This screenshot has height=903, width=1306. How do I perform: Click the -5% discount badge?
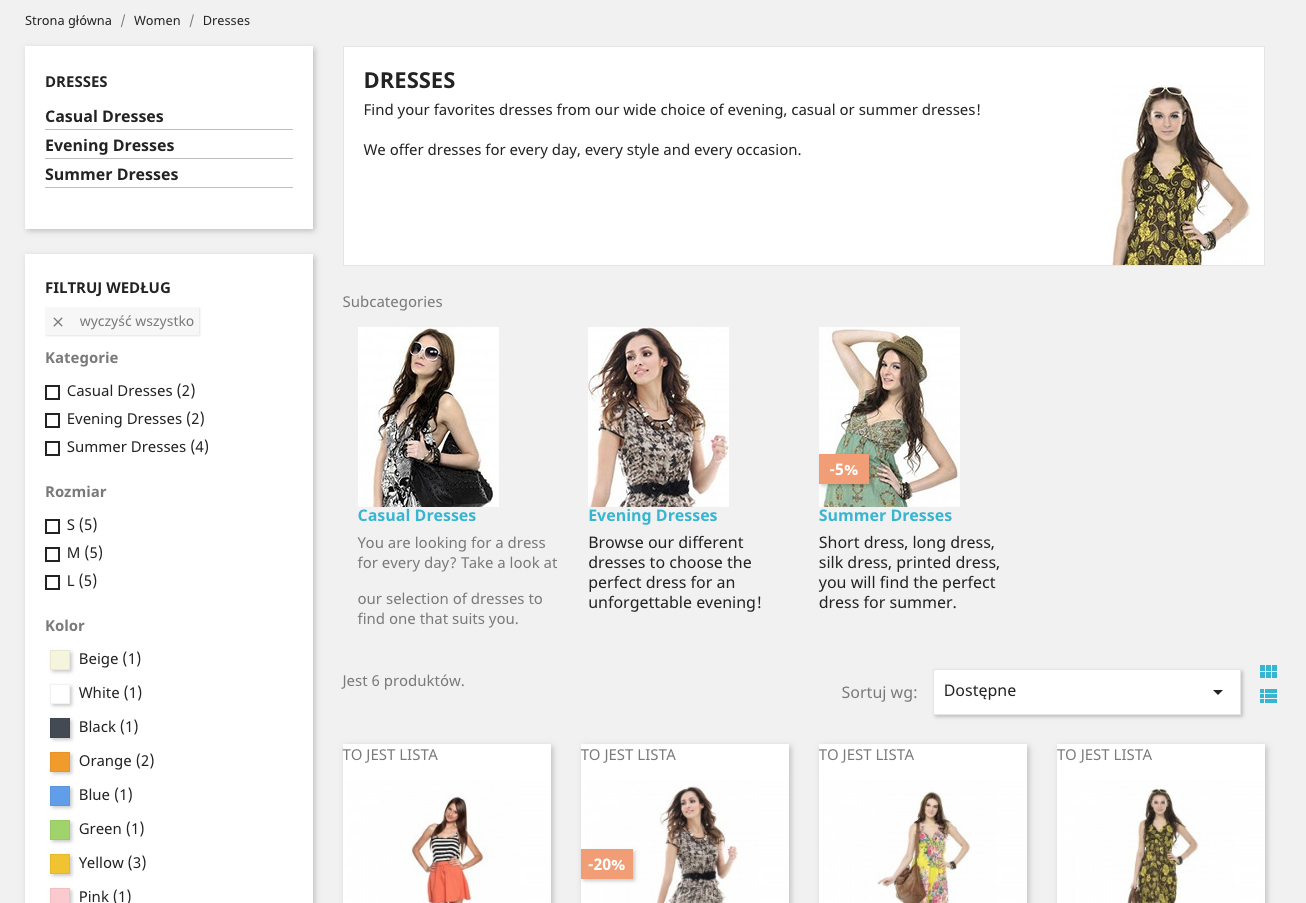(844, 469)
